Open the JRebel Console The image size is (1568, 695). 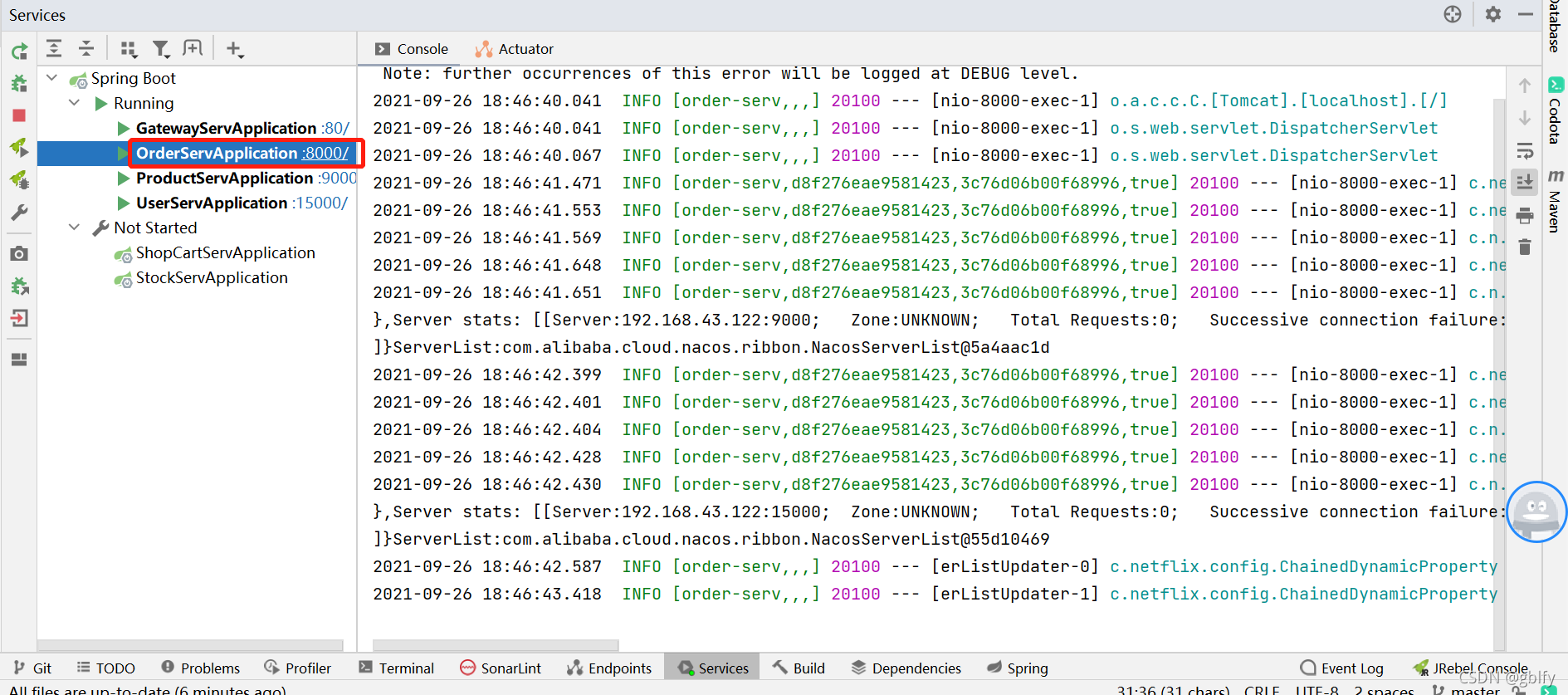(x=1470, y=668)
